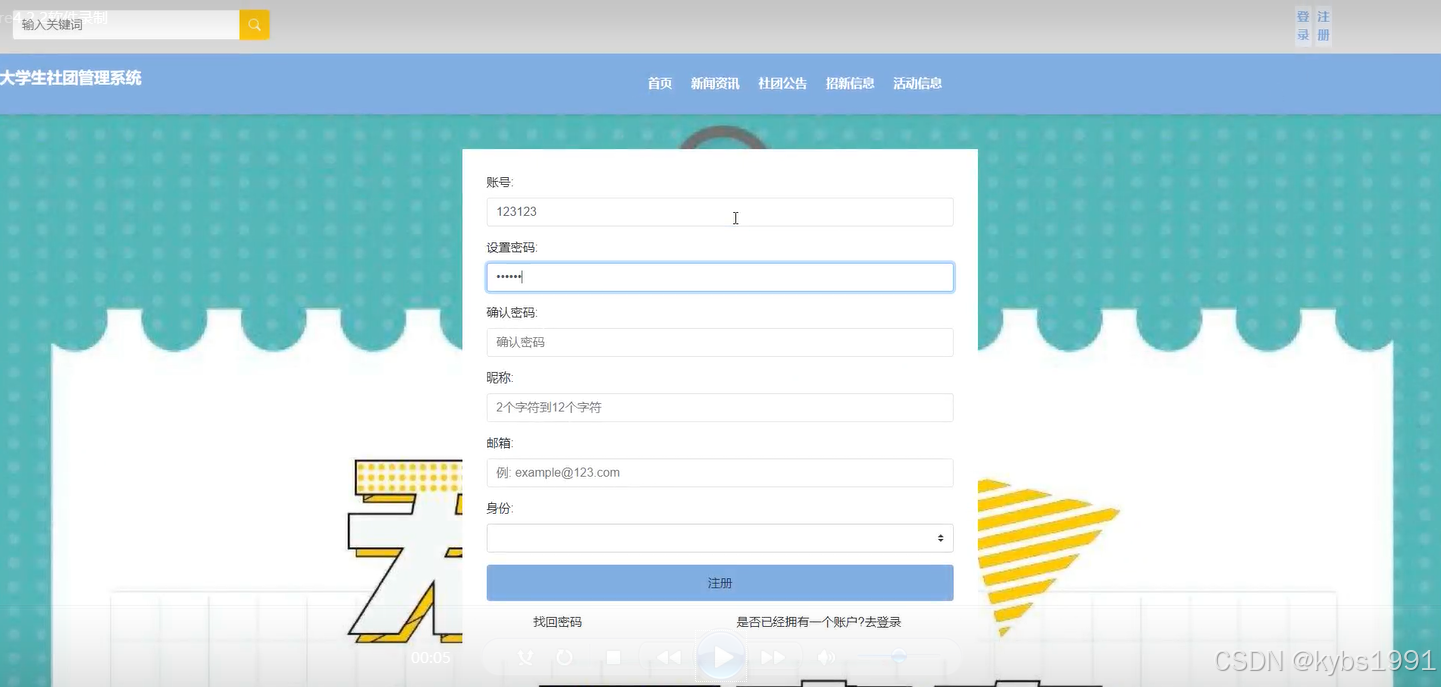Click the repeat loop icon in media overlay
This screenshot has height=687, width=1441.
coord(565,658)
